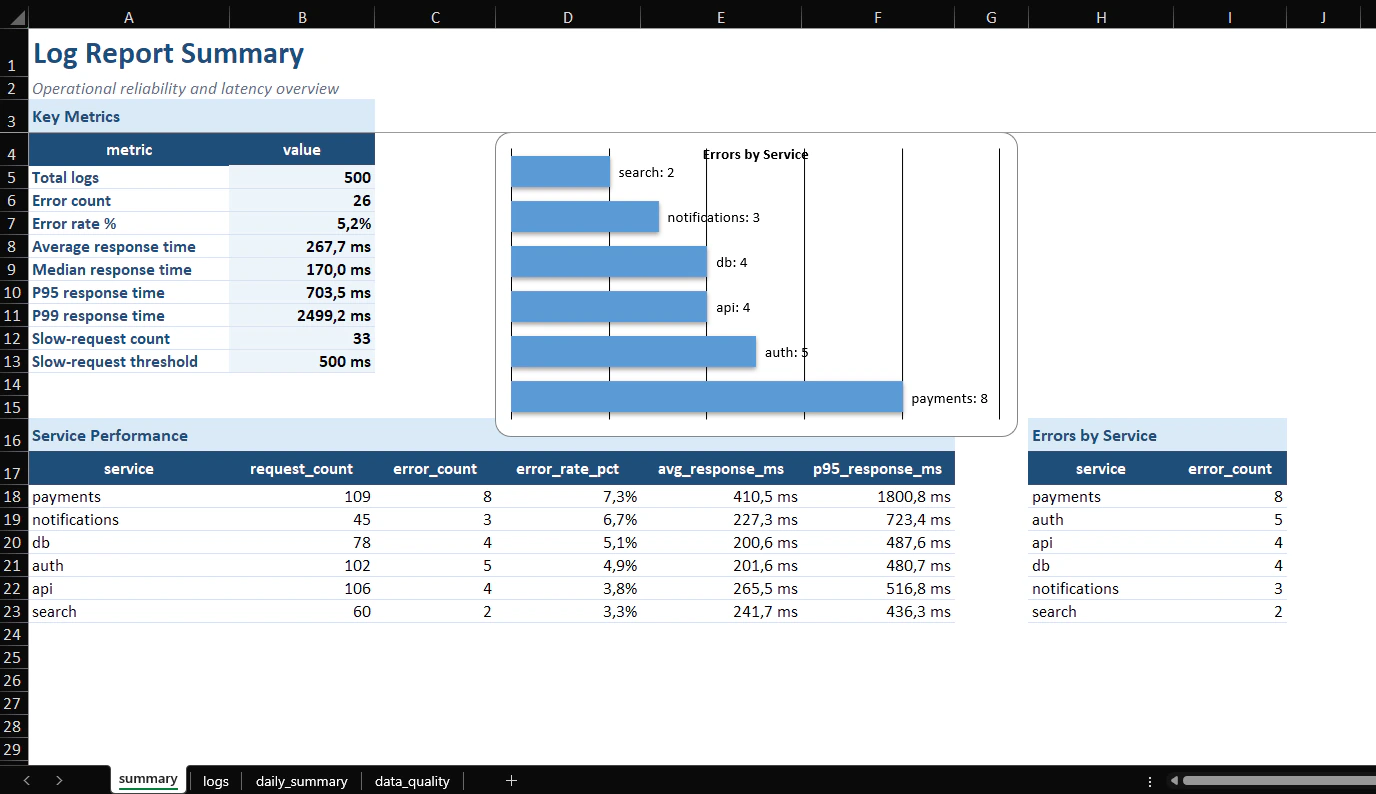This screenshot has width=1376, height=794.
Task: Select the column A header
Action: click(x=129, y=18)
